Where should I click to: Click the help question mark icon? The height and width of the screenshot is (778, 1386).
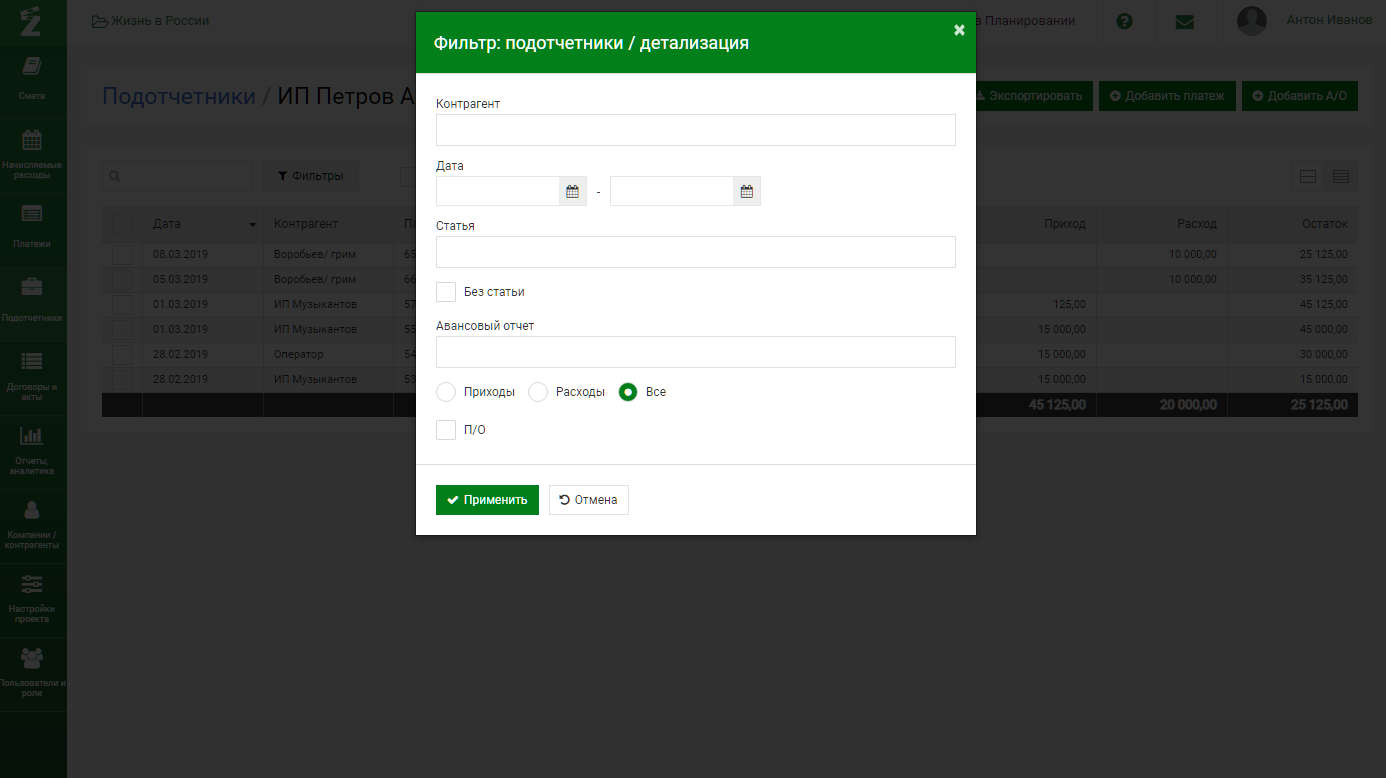tap(1124, 21)
